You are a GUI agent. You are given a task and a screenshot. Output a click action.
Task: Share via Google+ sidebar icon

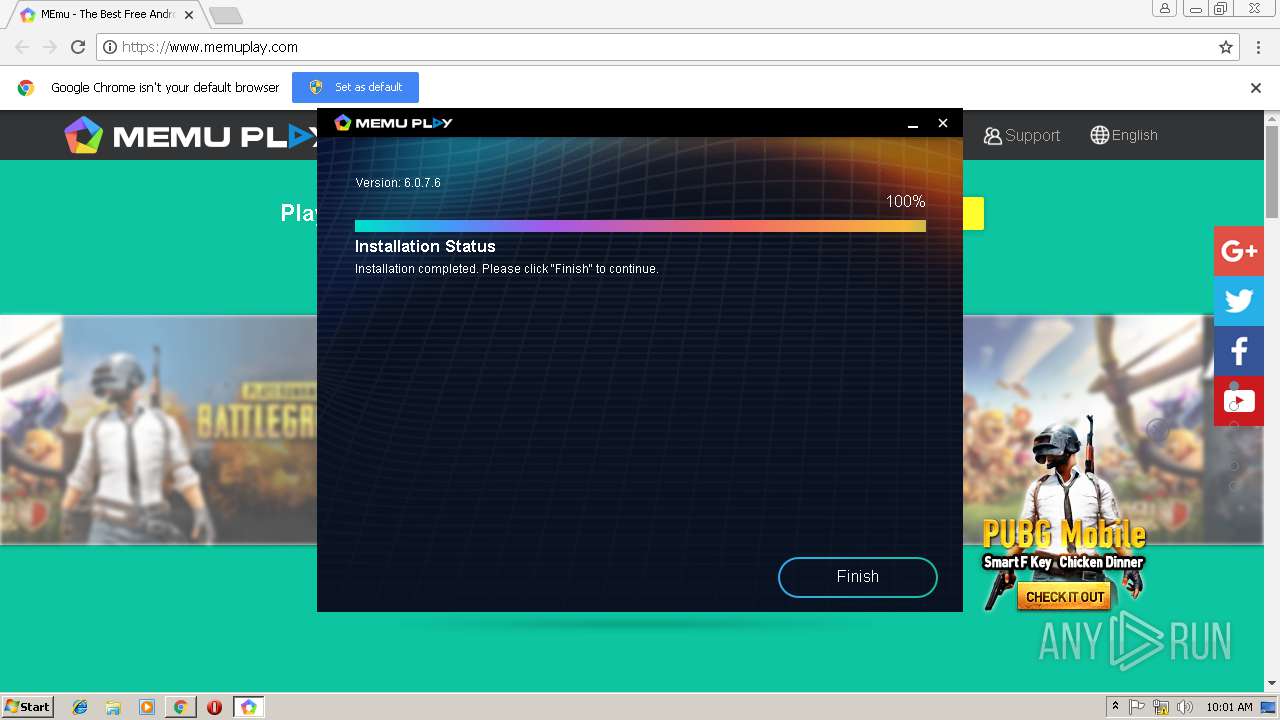point(1239,251)
